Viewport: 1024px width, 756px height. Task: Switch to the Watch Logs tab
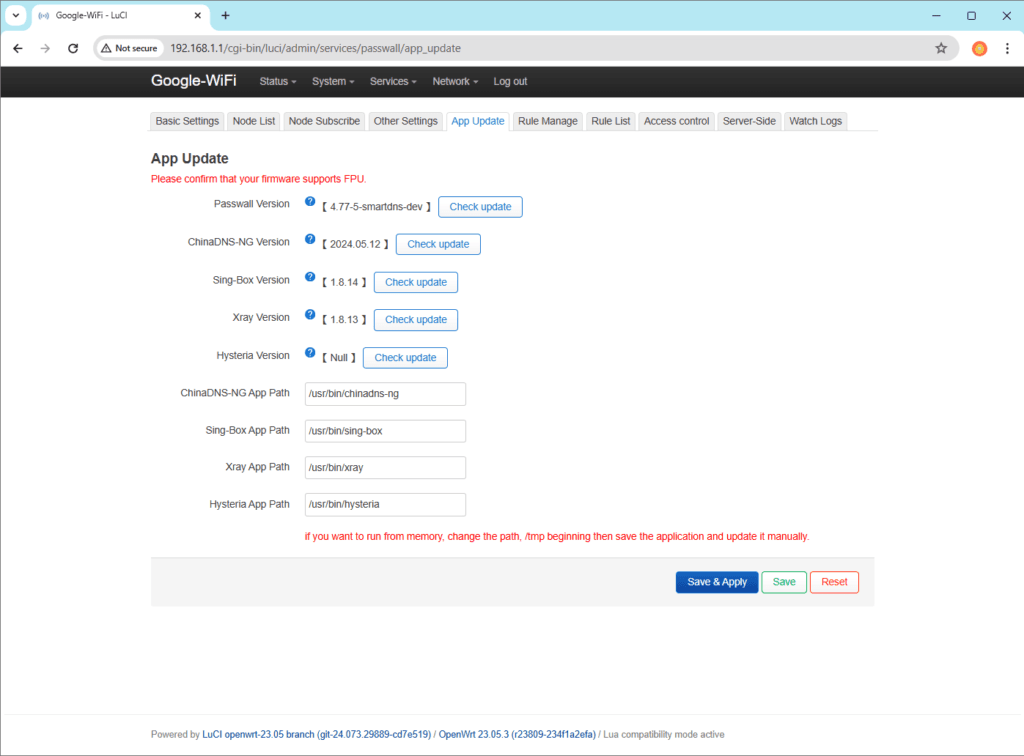[815, 121]
